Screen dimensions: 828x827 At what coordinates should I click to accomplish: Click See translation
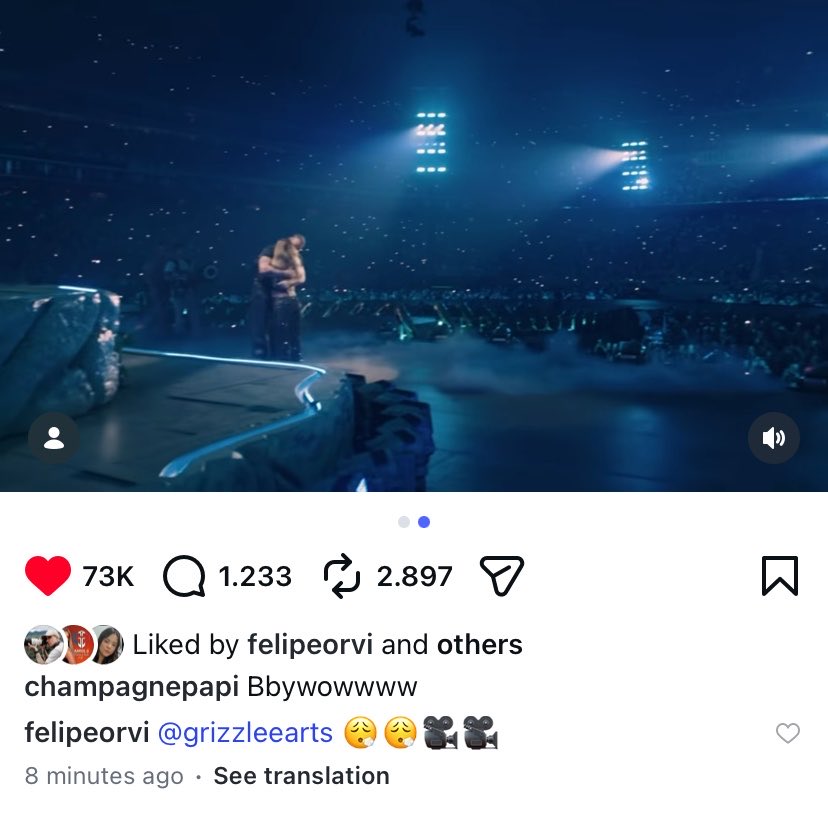tap(302, 776)
